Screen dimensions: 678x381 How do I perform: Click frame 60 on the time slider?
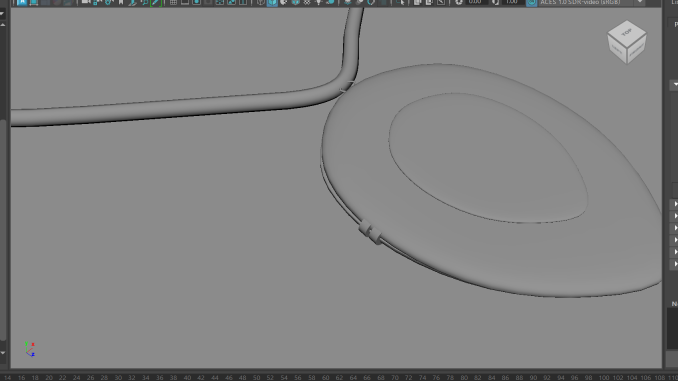(x=325, y=378)
